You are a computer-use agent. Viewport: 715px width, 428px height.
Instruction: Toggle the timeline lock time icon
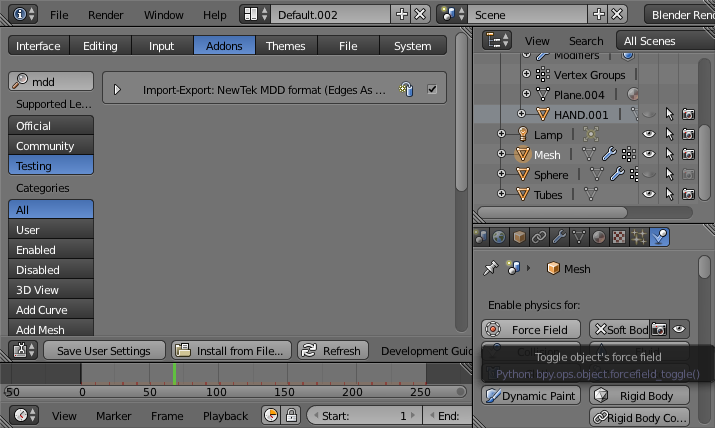pyautogui.click(x=291, y=415)
